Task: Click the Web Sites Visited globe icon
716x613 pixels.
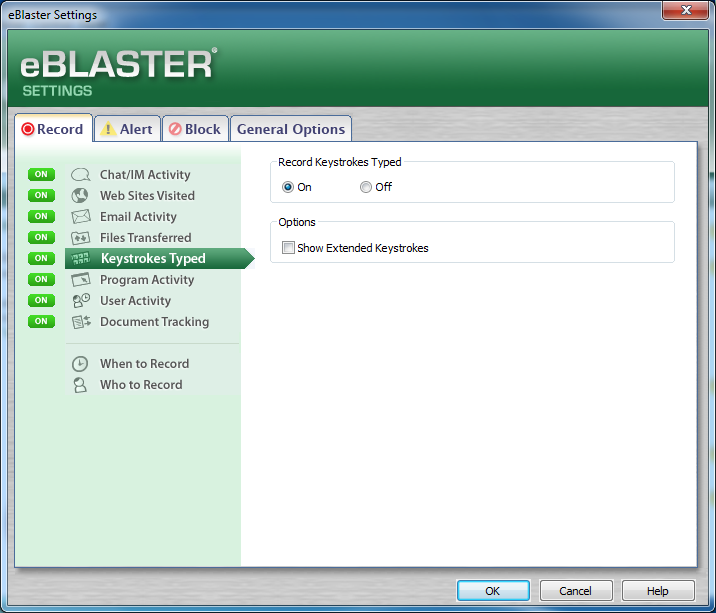Action: click(x=81, y=196)
